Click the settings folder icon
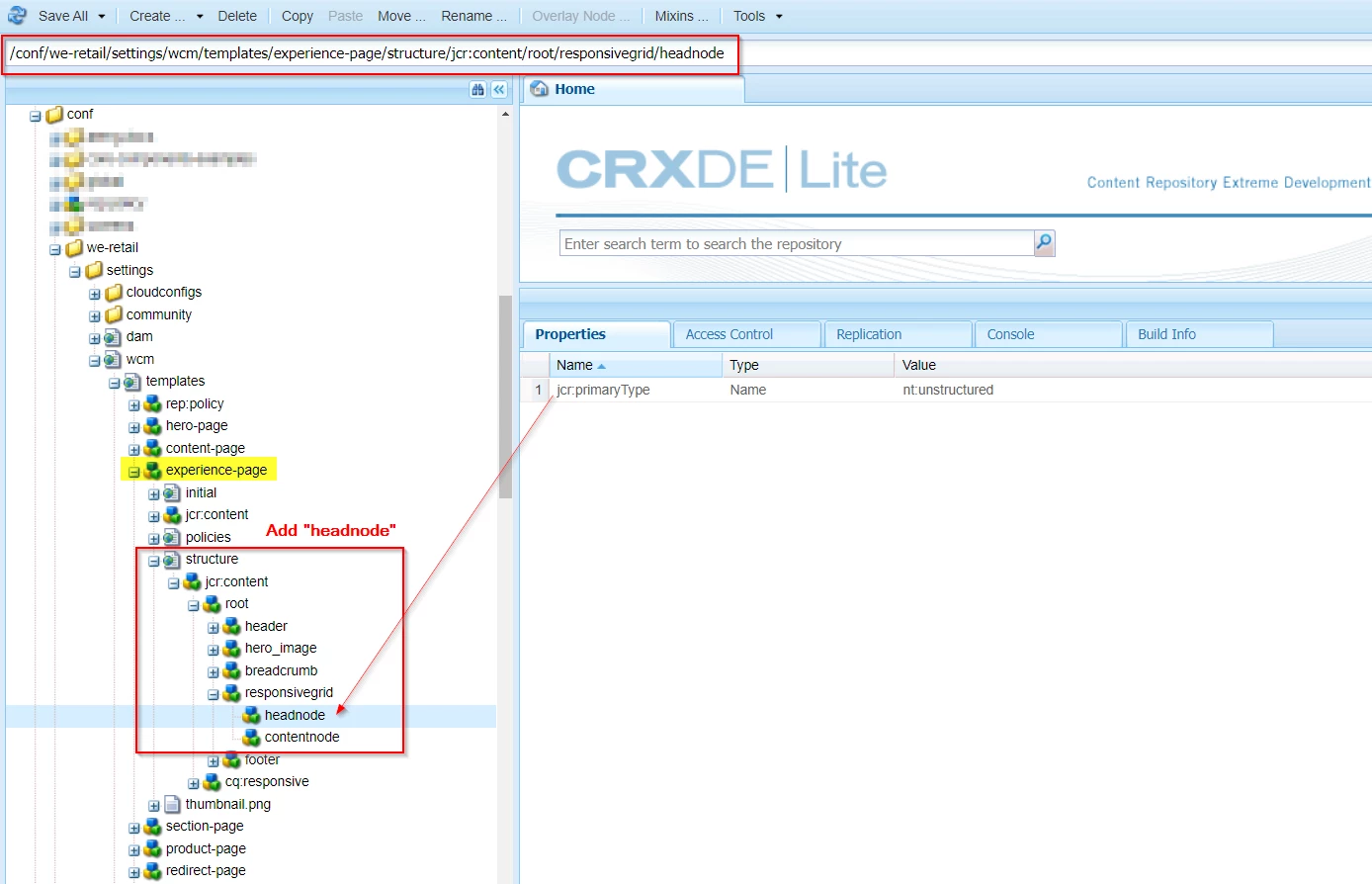Viewport: 1372px width, 884px height. [x=94, y=270]
